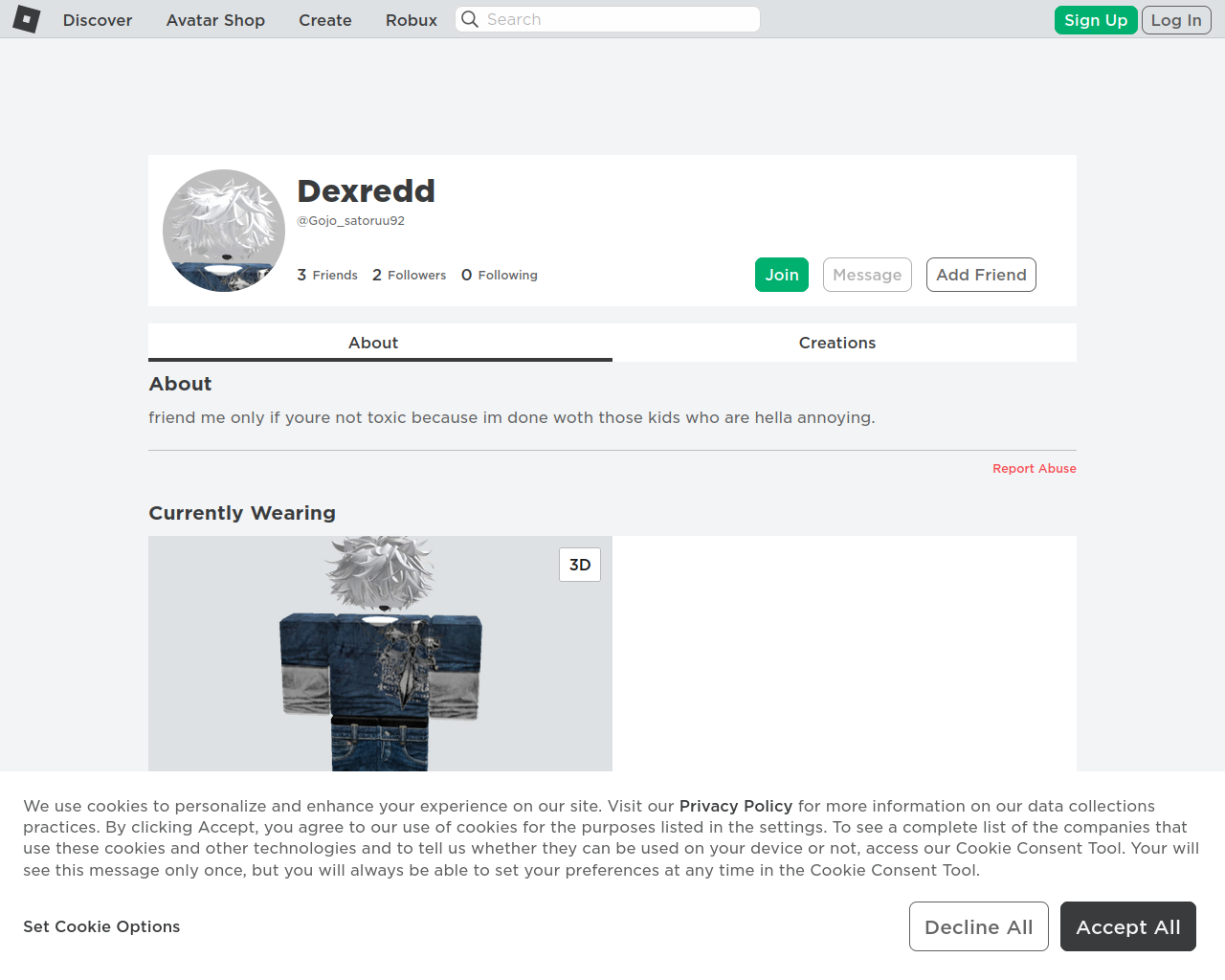Open the Privacy Policy link
The height and width of the screenshot is (980, 1225).
[x=736, y=806]
